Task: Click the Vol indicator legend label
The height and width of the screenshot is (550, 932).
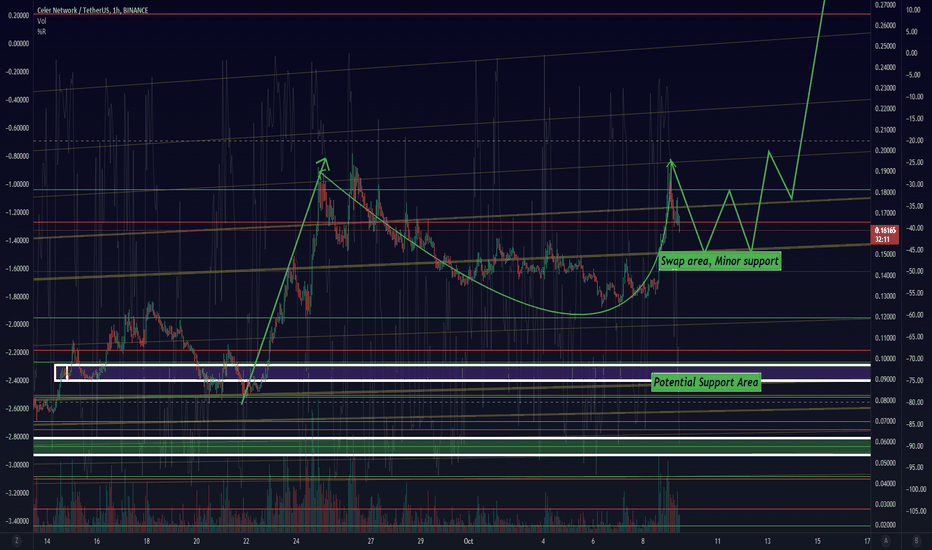Action: point(42,21)
